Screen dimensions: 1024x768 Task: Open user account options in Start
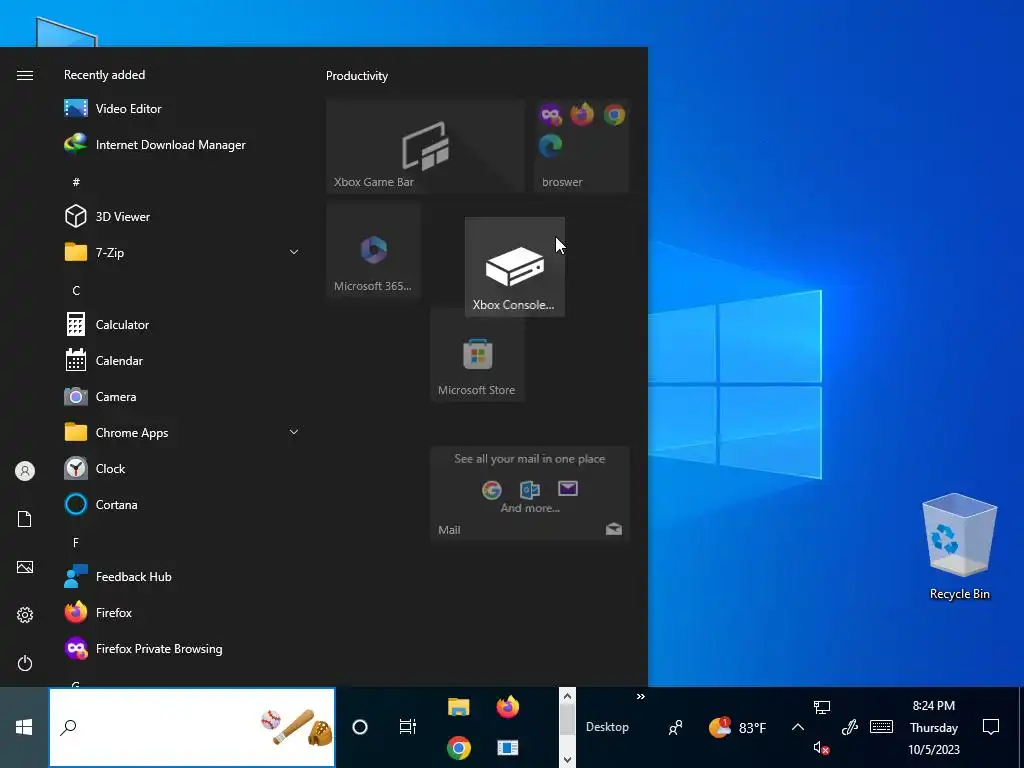[25, 471]
